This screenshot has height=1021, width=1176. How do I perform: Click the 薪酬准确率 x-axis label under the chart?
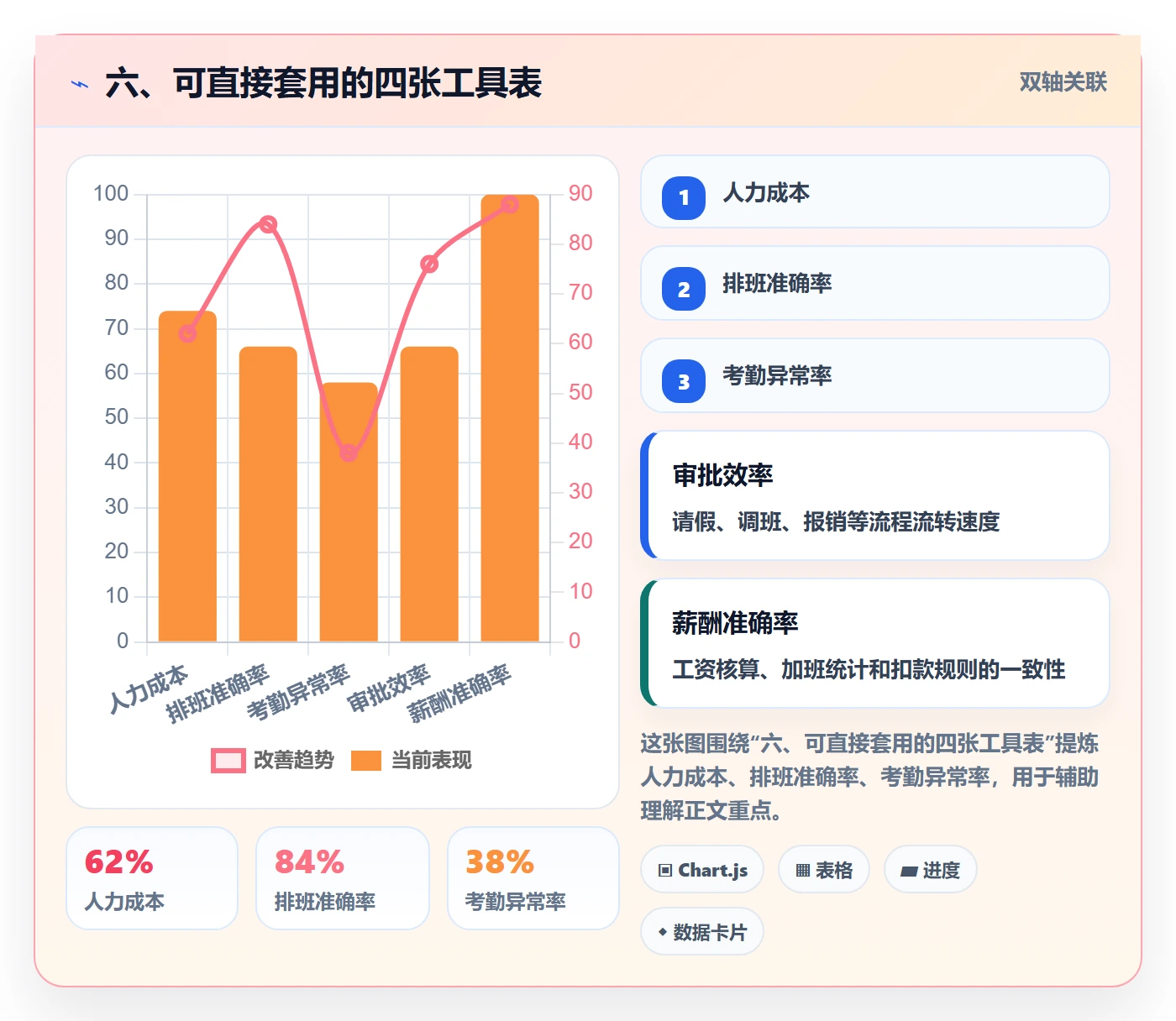tap(459, 693)
